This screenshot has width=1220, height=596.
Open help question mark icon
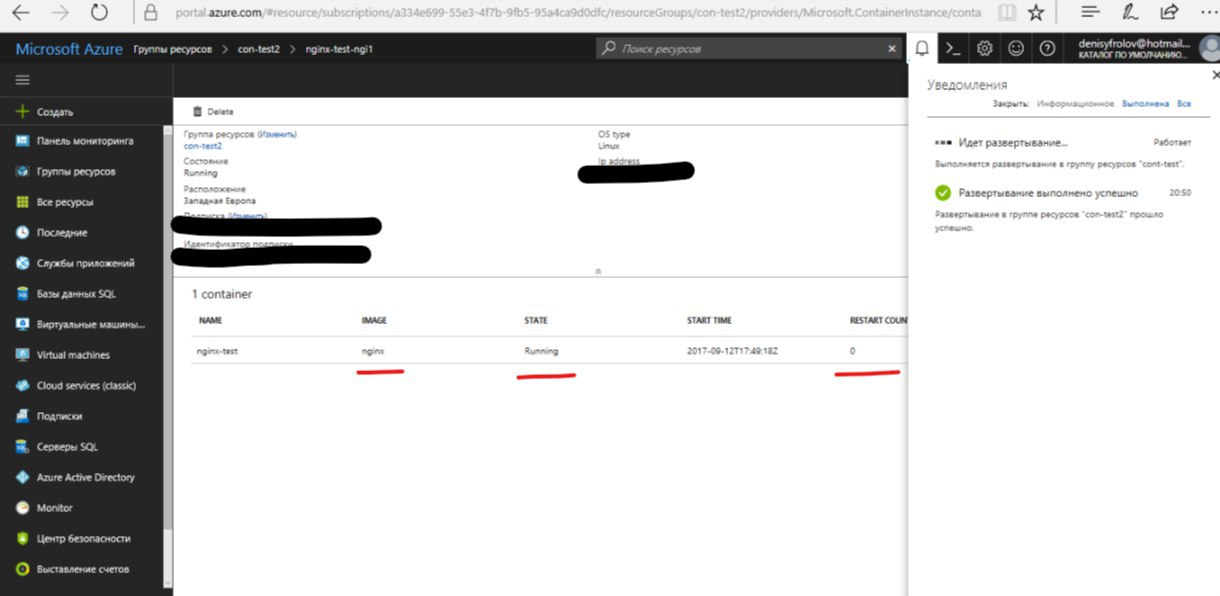[x=1047, y=48]
